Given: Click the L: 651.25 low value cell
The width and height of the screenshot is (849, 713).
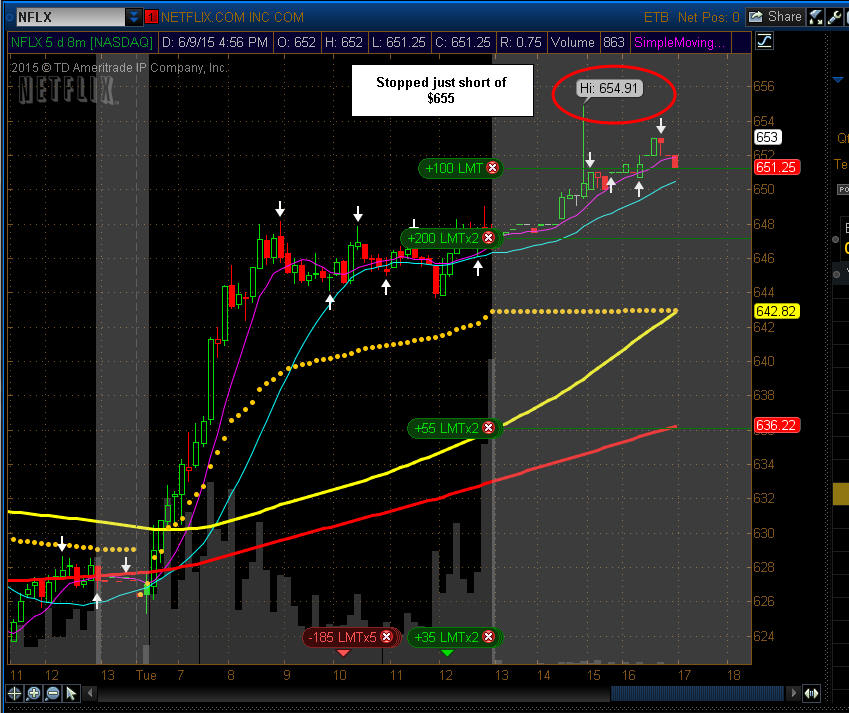Looking at the screenshot, I should click(x=399, y=42).
